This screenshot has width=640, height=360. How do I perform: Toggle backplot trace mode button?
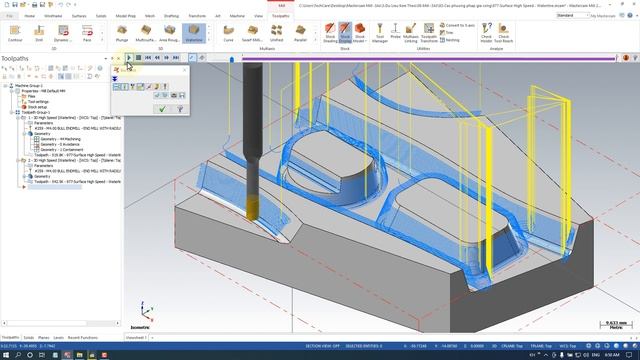192,58
